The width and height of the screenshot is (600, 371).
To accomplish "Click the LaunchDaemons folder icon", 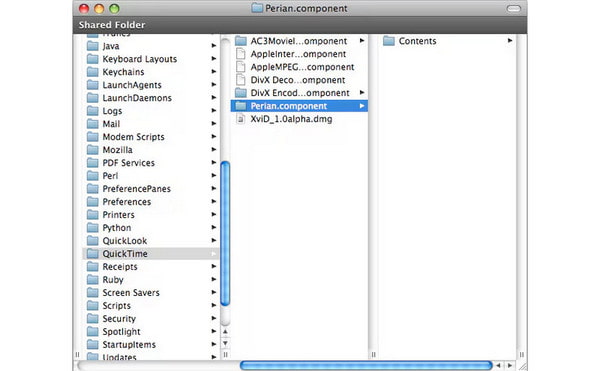I will [x=93, y=98].
